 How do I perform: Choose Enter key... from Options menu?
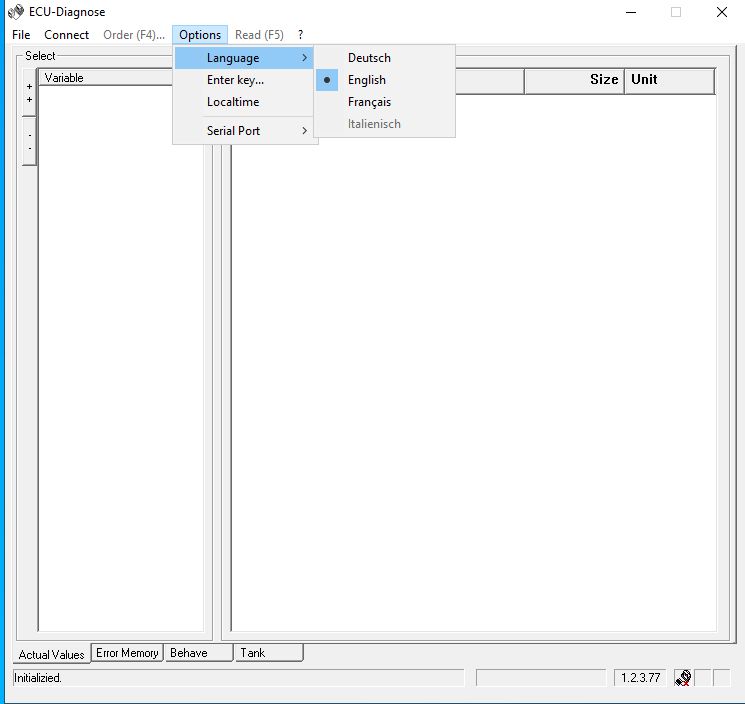244,80
